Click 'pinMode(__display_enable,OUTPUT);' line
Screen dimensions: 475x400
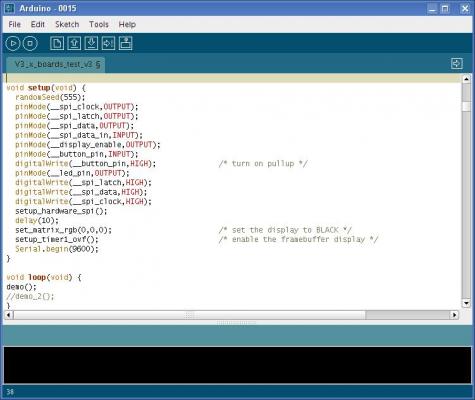click(88, 145)
